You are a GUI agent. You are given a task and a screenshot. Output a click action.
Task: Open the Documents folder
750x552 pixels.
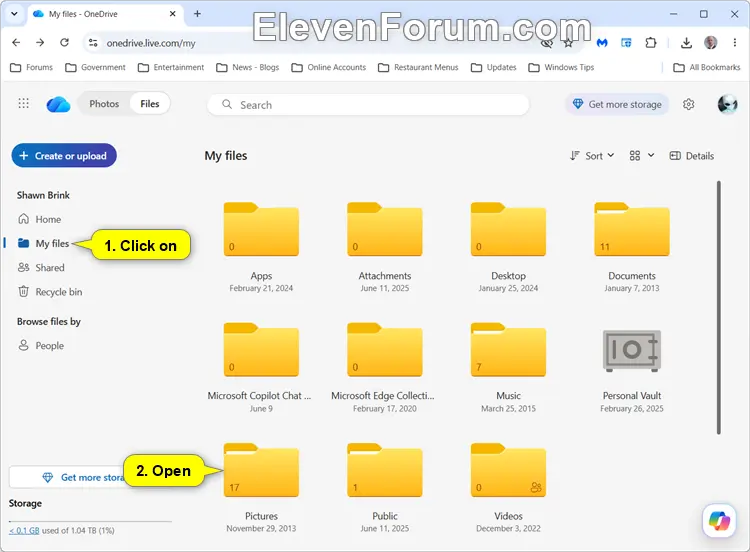631,230
